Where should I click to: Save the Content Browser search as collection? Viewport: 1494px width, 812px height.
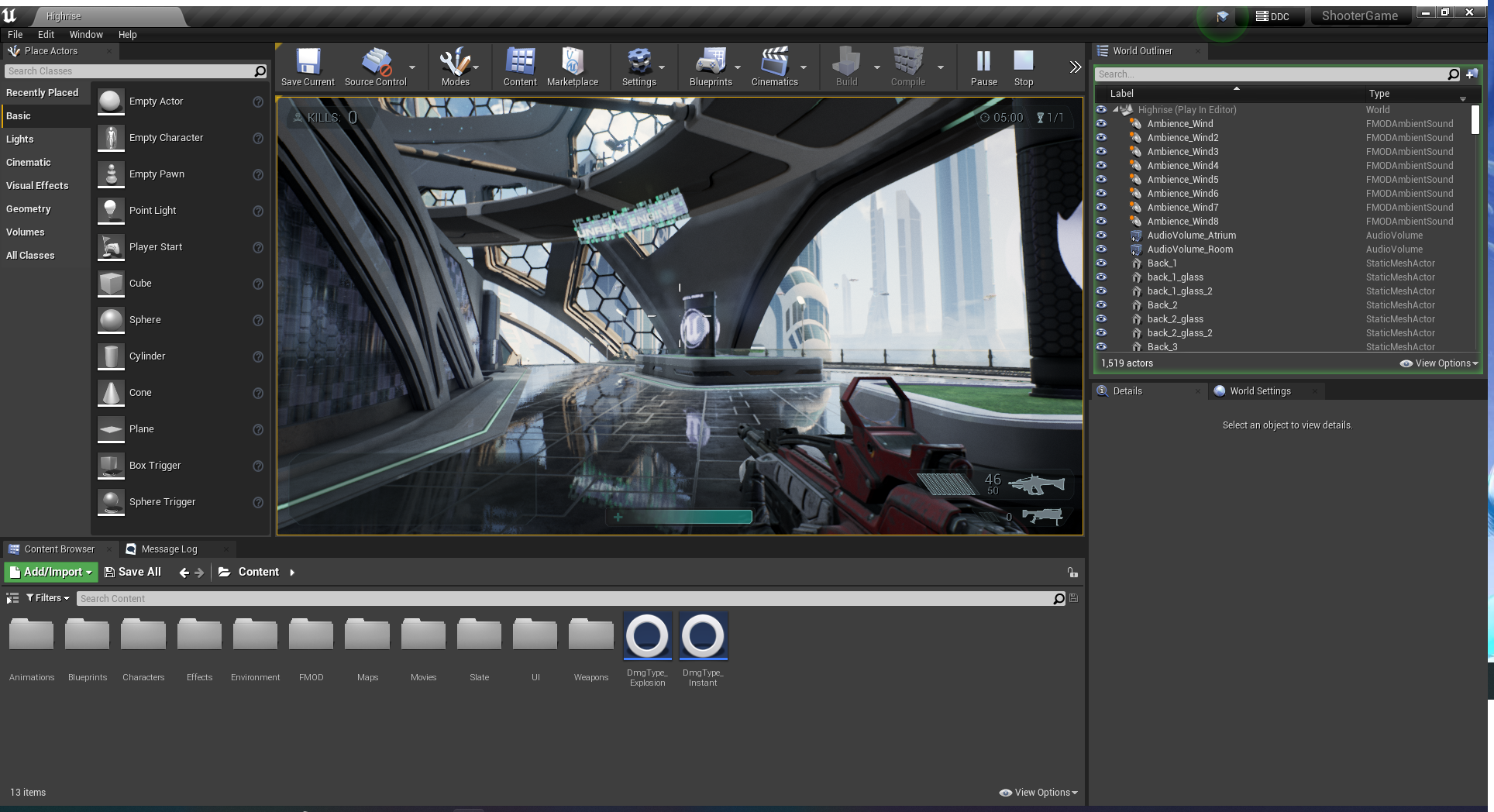1073,598
